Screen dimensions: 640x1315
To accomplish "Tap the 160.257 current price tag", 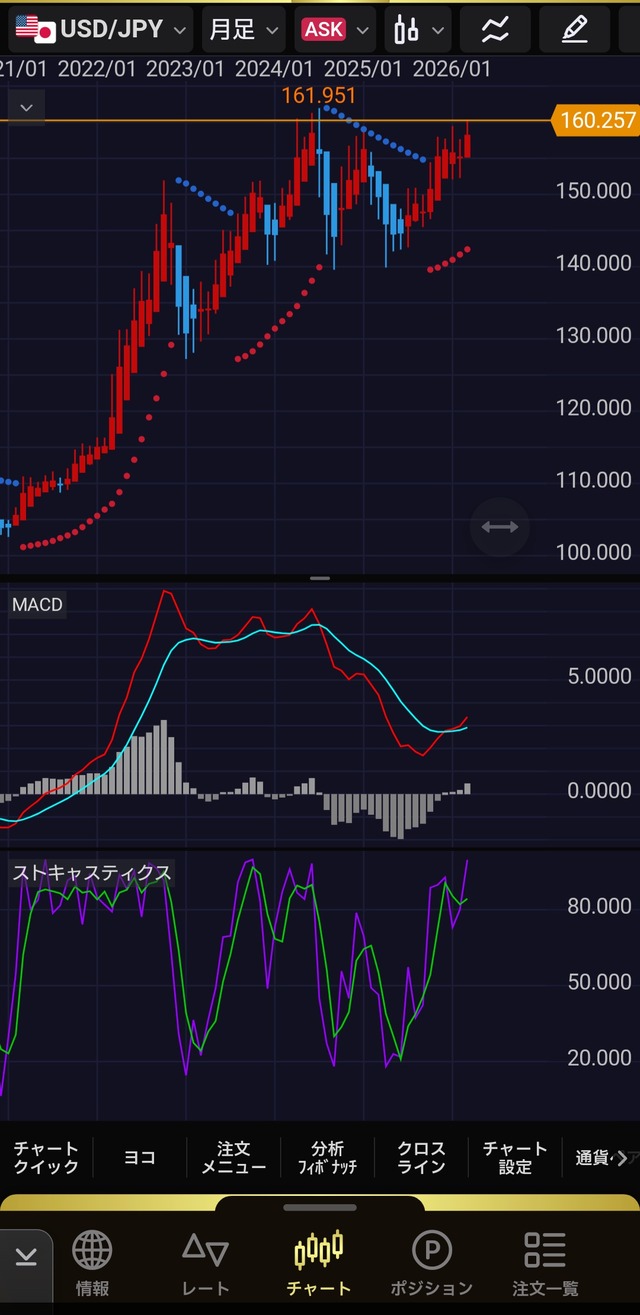I will (x=598, y=121).
